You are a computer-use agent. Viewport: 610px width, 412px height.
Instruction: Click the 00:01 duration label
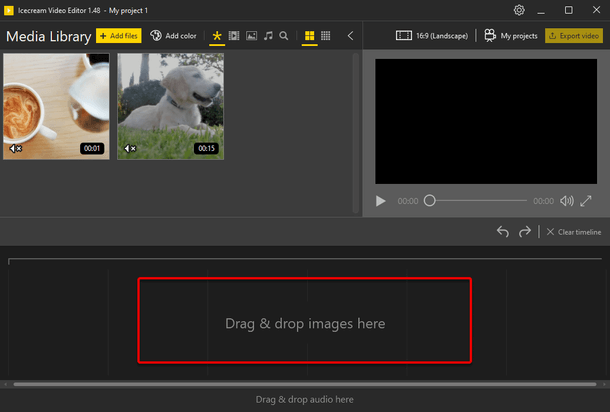(92, 148)
